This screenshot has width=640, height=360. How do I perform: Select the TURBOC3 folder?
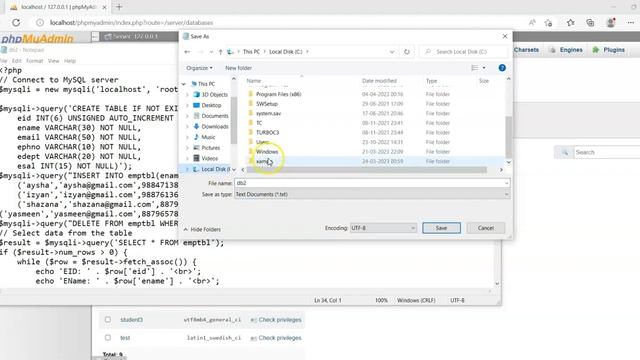pyautogui.click(x=267, y=133)
